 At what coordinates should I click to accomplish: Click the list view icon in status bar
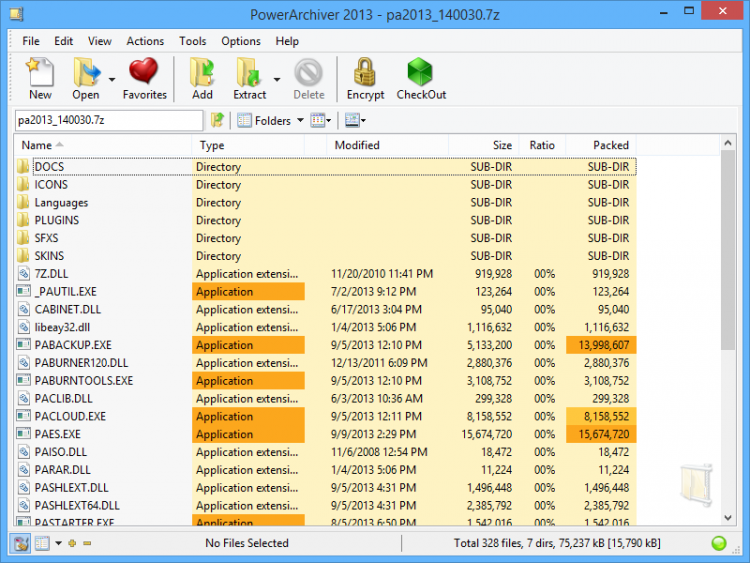(x=42, y=543)
